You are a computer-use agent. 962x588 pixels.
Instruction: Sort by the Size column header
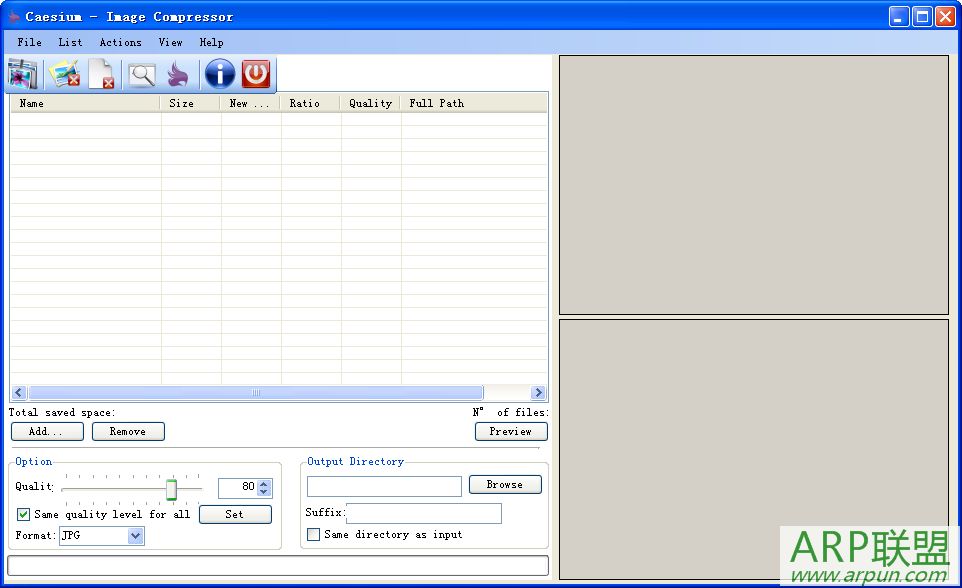[190, 103]
